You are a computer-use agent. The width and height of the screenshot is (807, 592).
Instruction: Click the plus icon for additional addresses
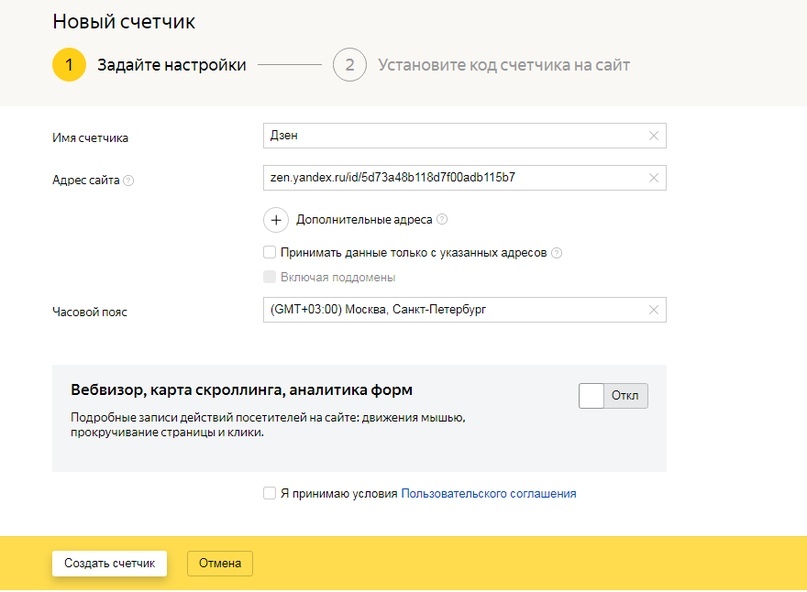[276, 220]
